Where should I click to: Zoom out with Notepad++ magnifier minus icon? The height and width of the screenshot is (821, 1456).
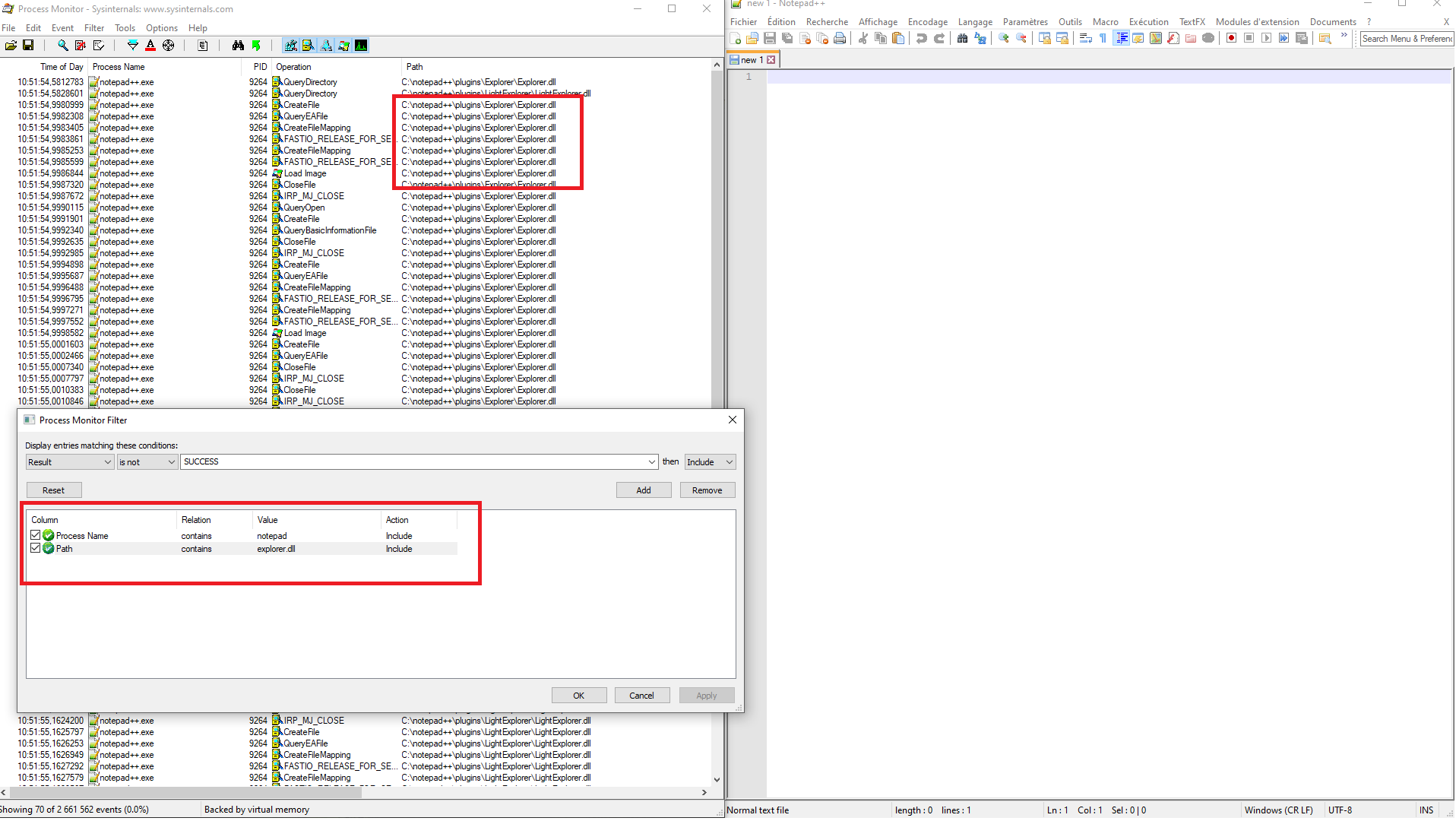(x=1021, y=39)
